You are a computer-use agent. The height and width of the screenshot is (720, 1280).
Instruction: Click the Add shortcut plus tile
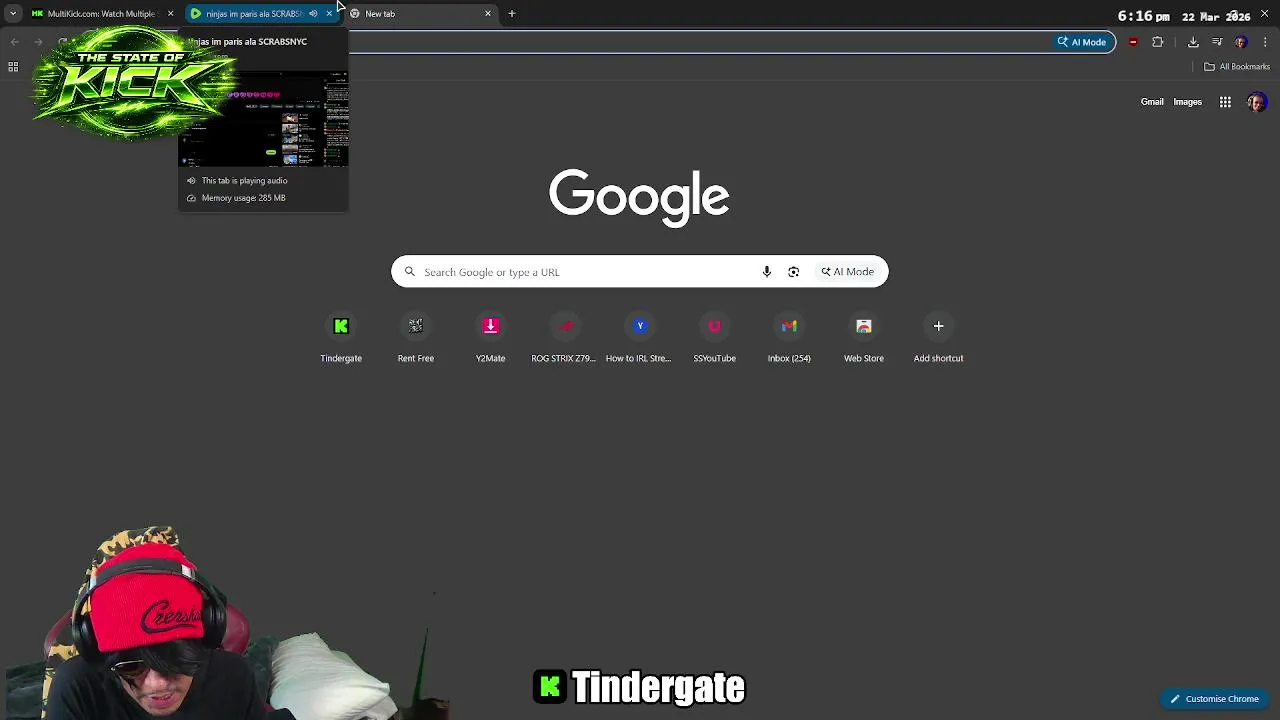[x=938, y=339]
